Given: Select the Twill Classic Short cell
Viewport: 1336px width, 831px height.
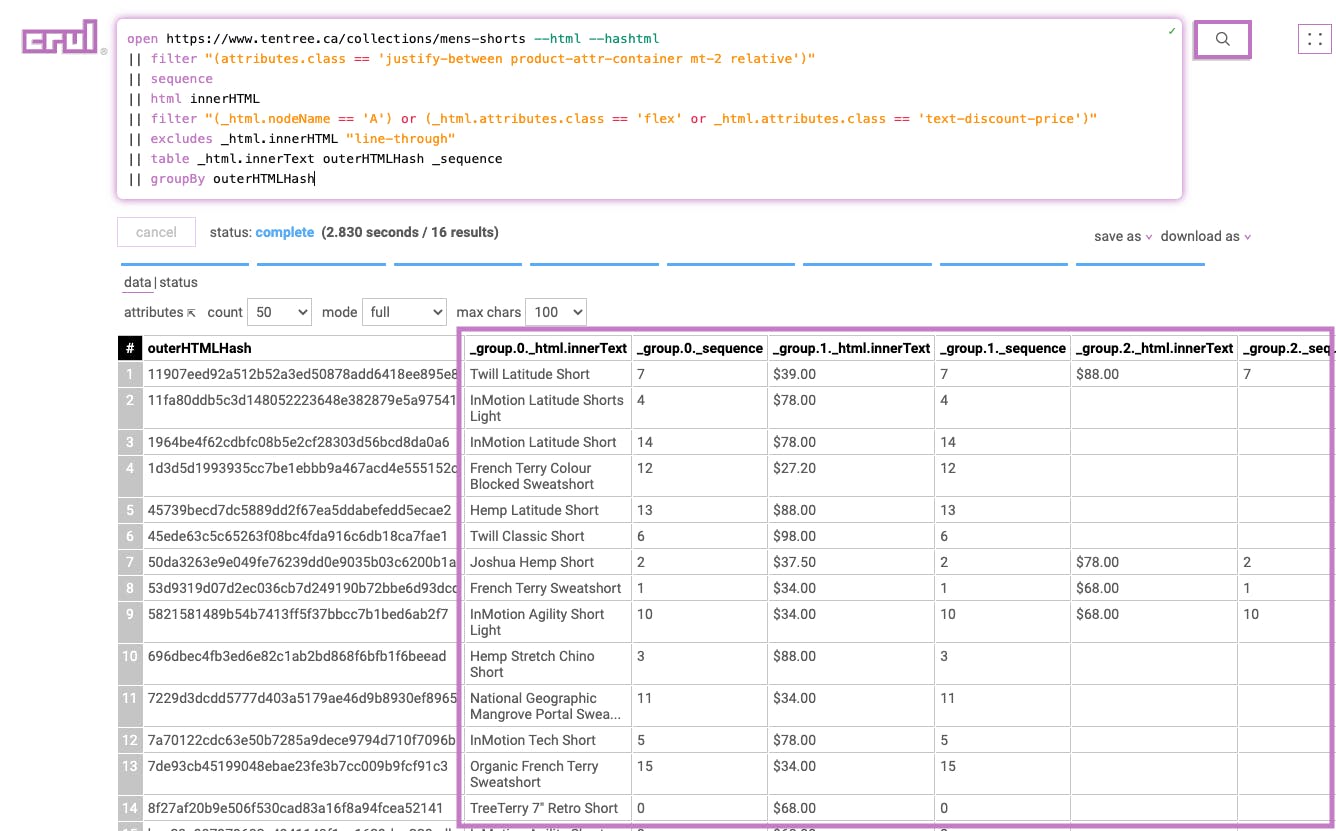Looking at the screenshot, I should point(548,536).
